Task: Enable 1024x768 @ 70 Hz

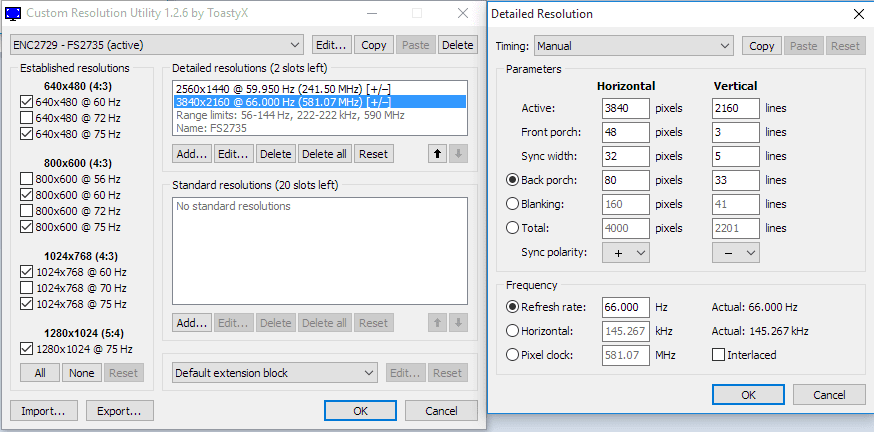Action: click(26, 288)
